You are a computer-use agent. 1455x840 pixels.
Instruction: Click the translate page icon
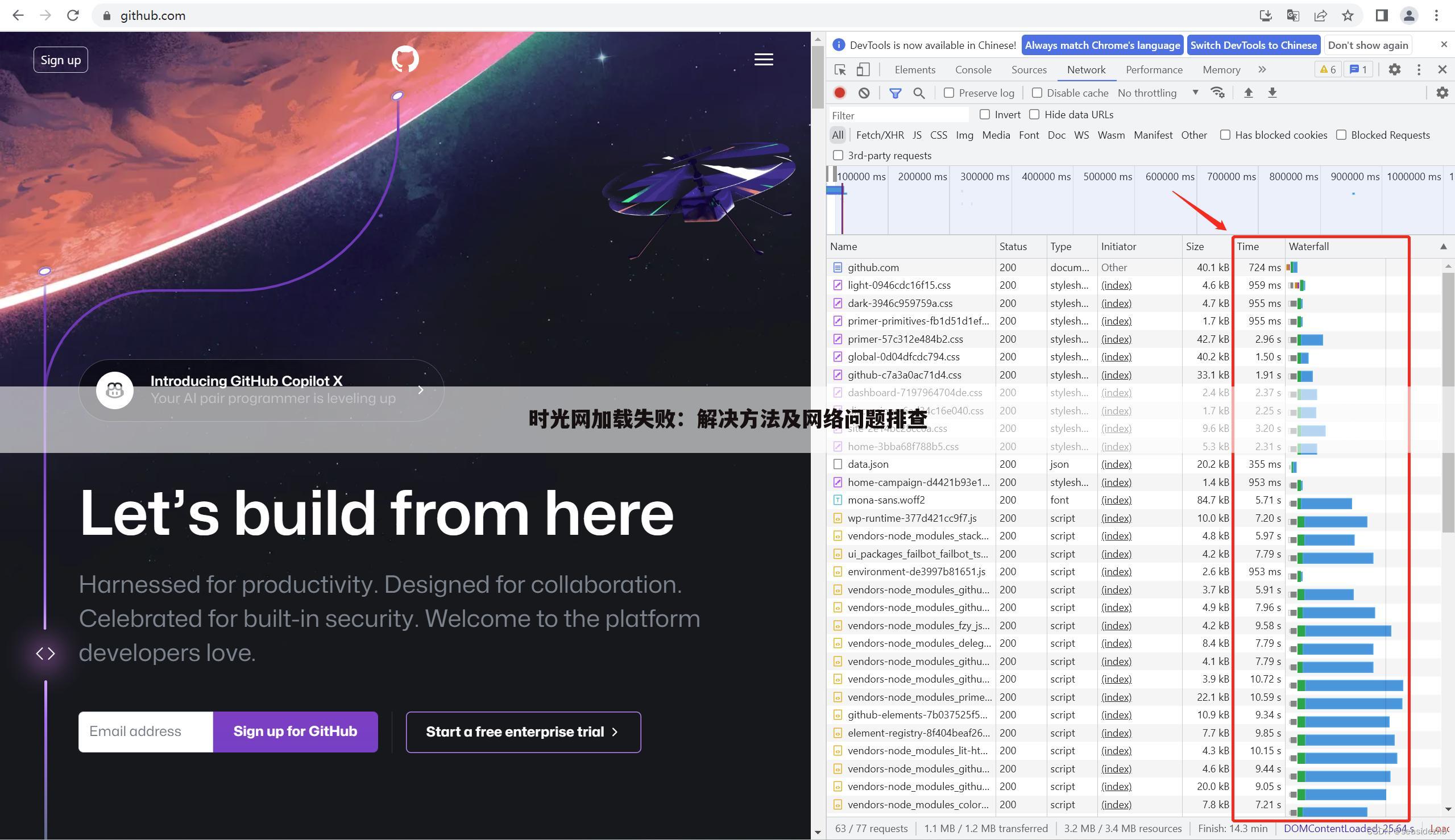point(1293,15)
